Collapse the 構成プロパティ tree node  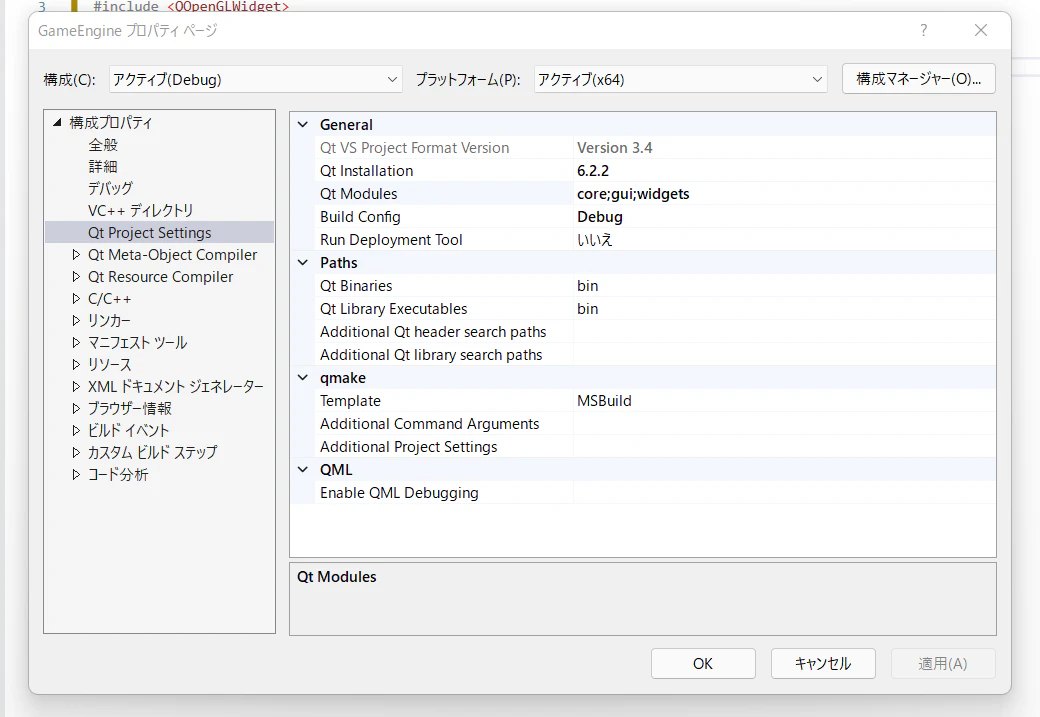[58, 122]
